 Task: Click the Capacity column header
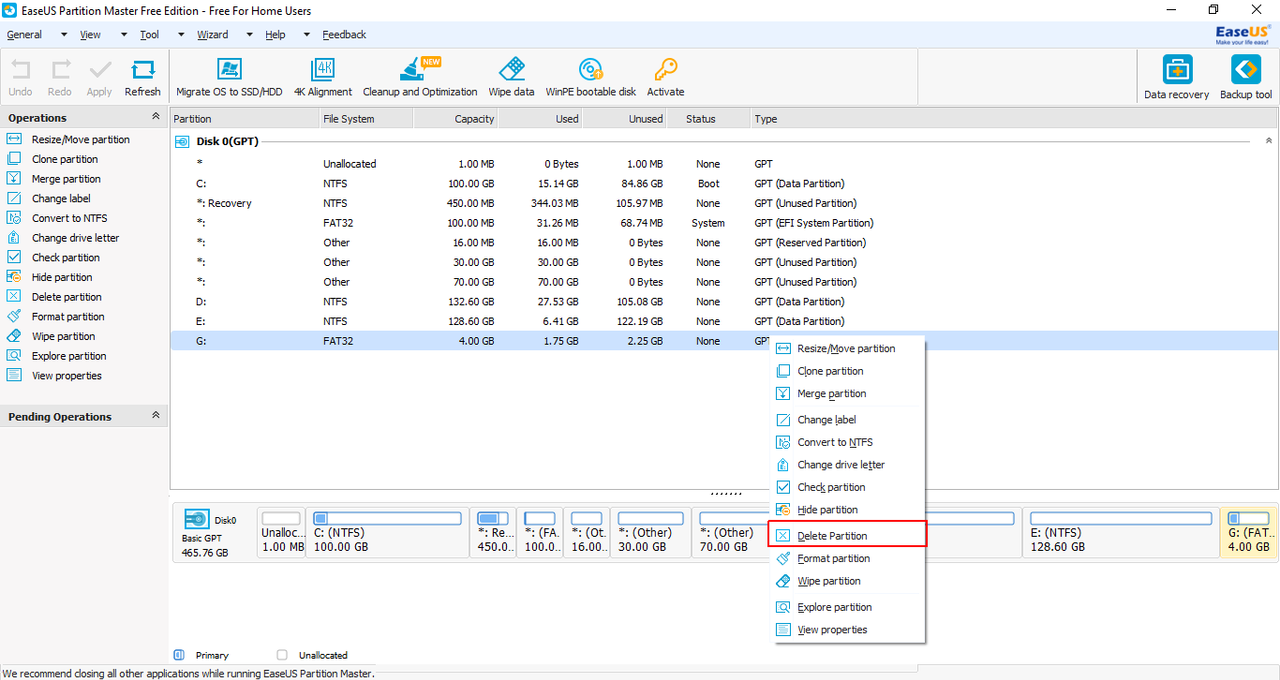pyautogui.click(x=456, y=119)
